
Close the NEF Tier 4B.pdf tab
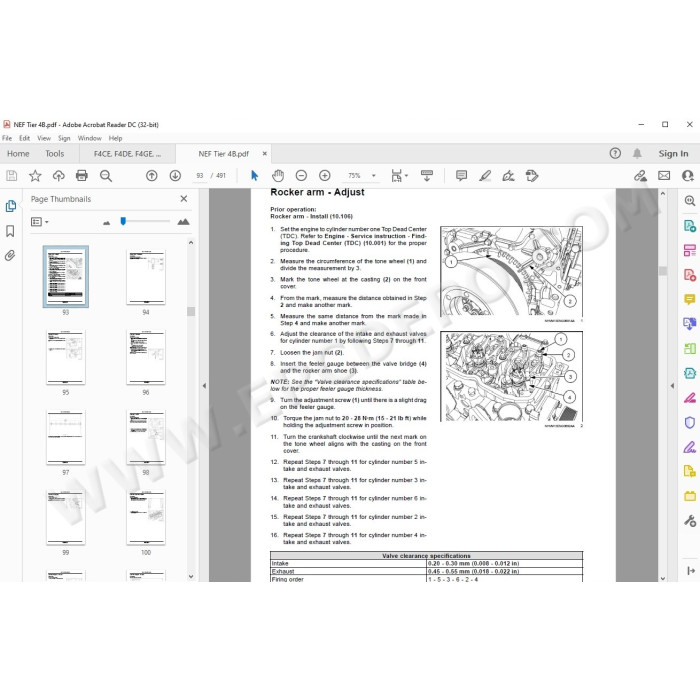(x=265, y=154)
